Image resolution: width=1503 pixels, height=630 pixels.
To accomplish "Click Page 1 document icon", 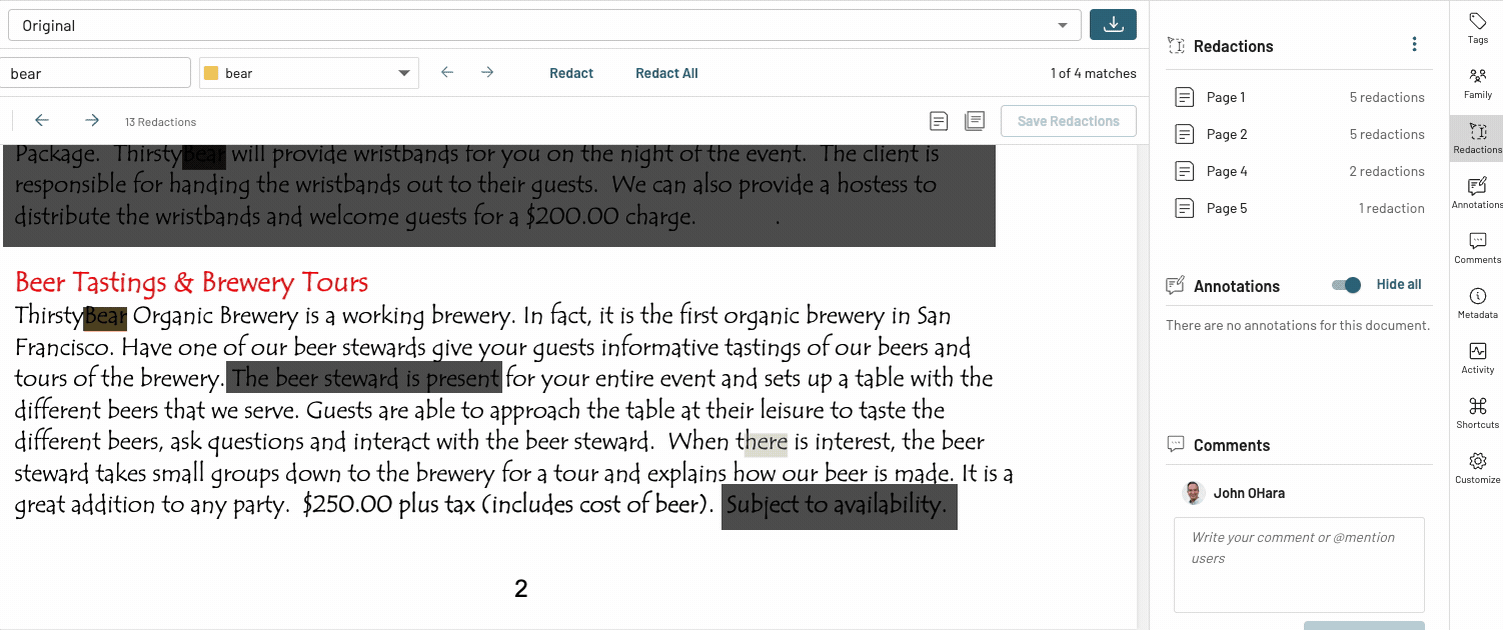I will point(1184,97).
